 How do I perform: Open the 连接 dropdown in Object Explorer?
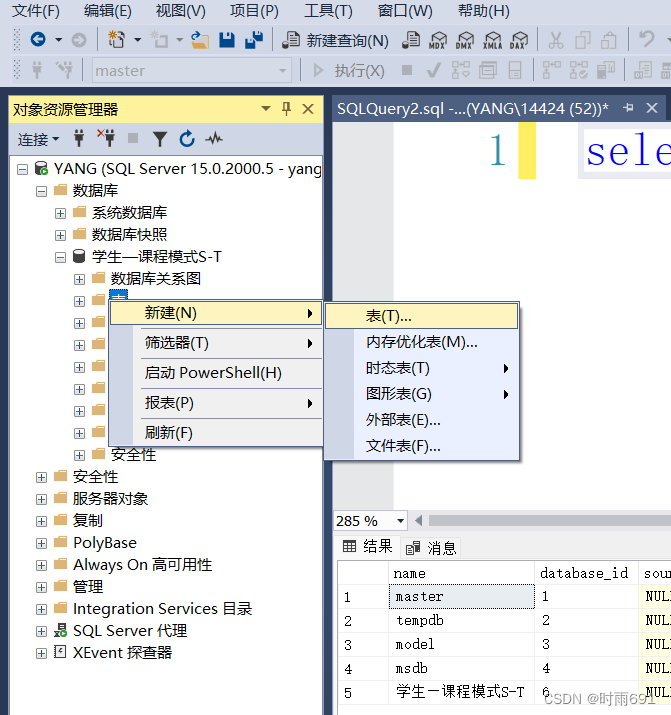38,139
